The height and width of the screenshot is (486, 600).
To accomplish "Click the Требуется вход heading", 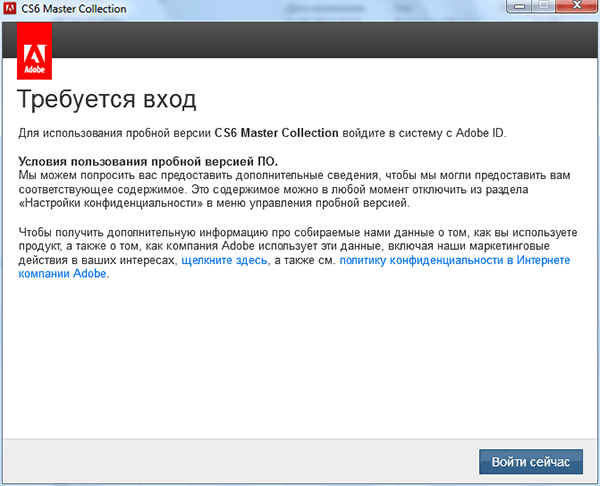I will 107,99.
